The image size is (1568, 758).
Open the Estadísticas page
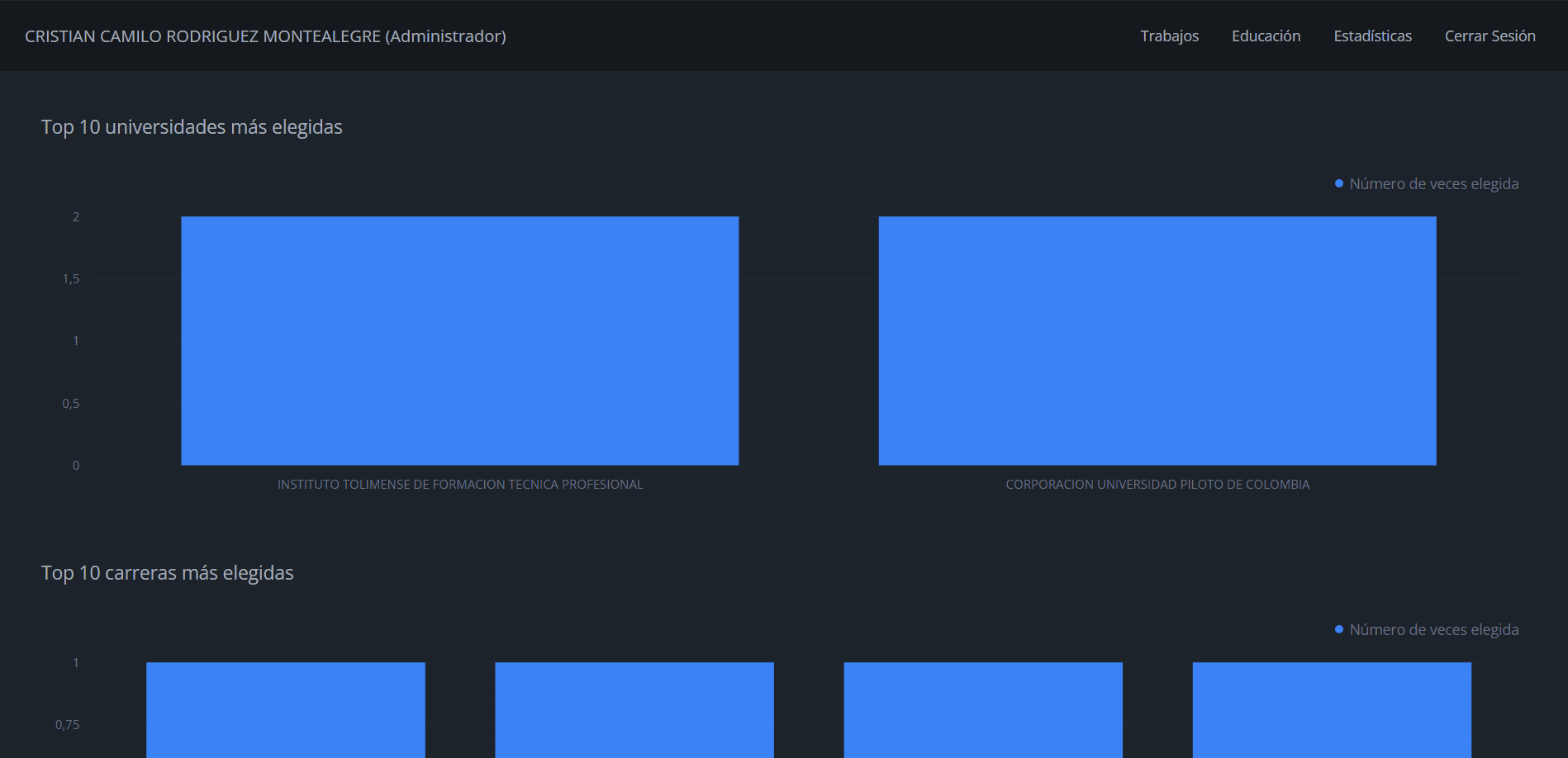tap(1372, 36)
